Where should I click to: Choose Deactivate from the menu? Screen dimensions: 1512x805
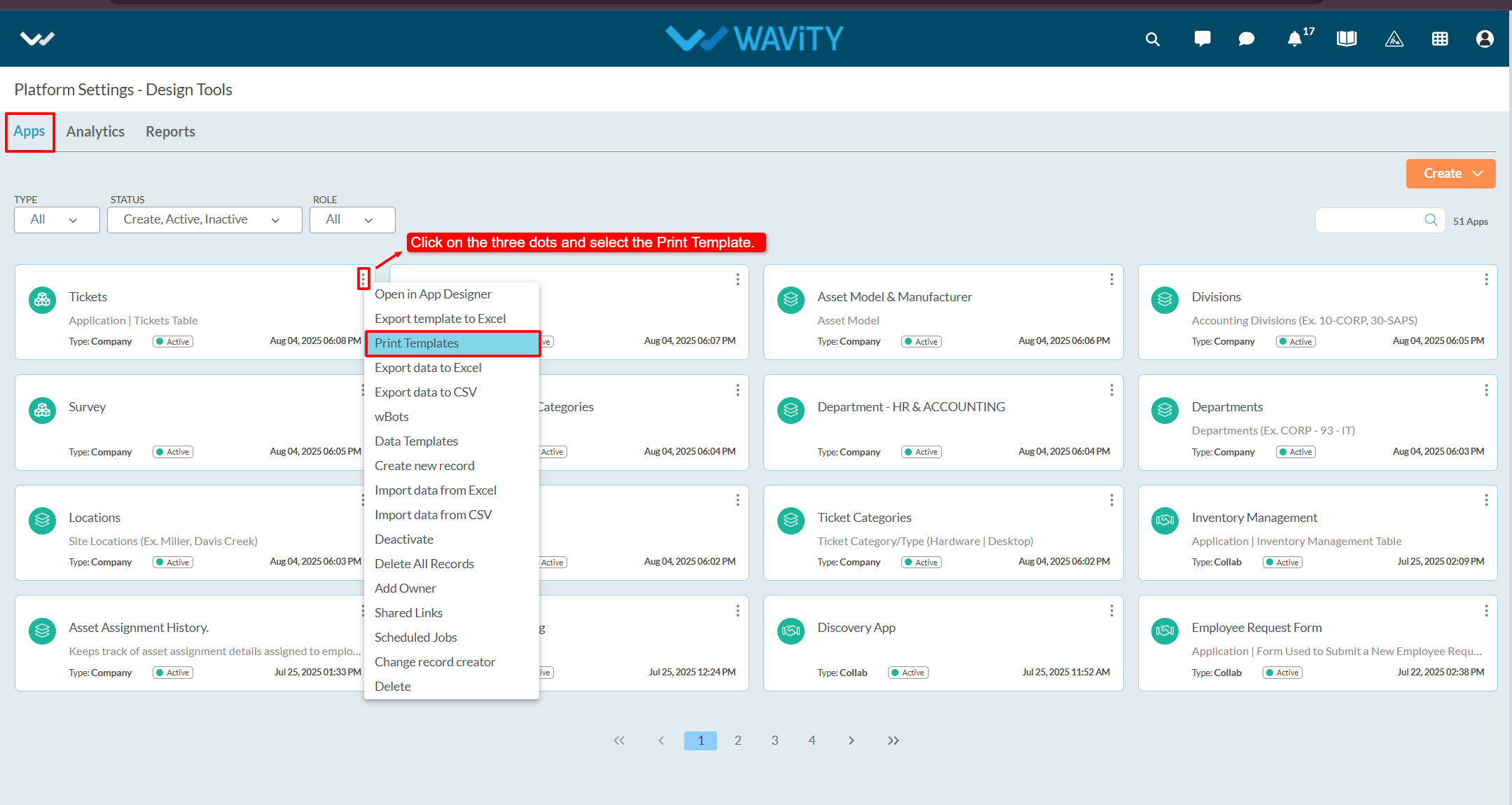point(452,539)
